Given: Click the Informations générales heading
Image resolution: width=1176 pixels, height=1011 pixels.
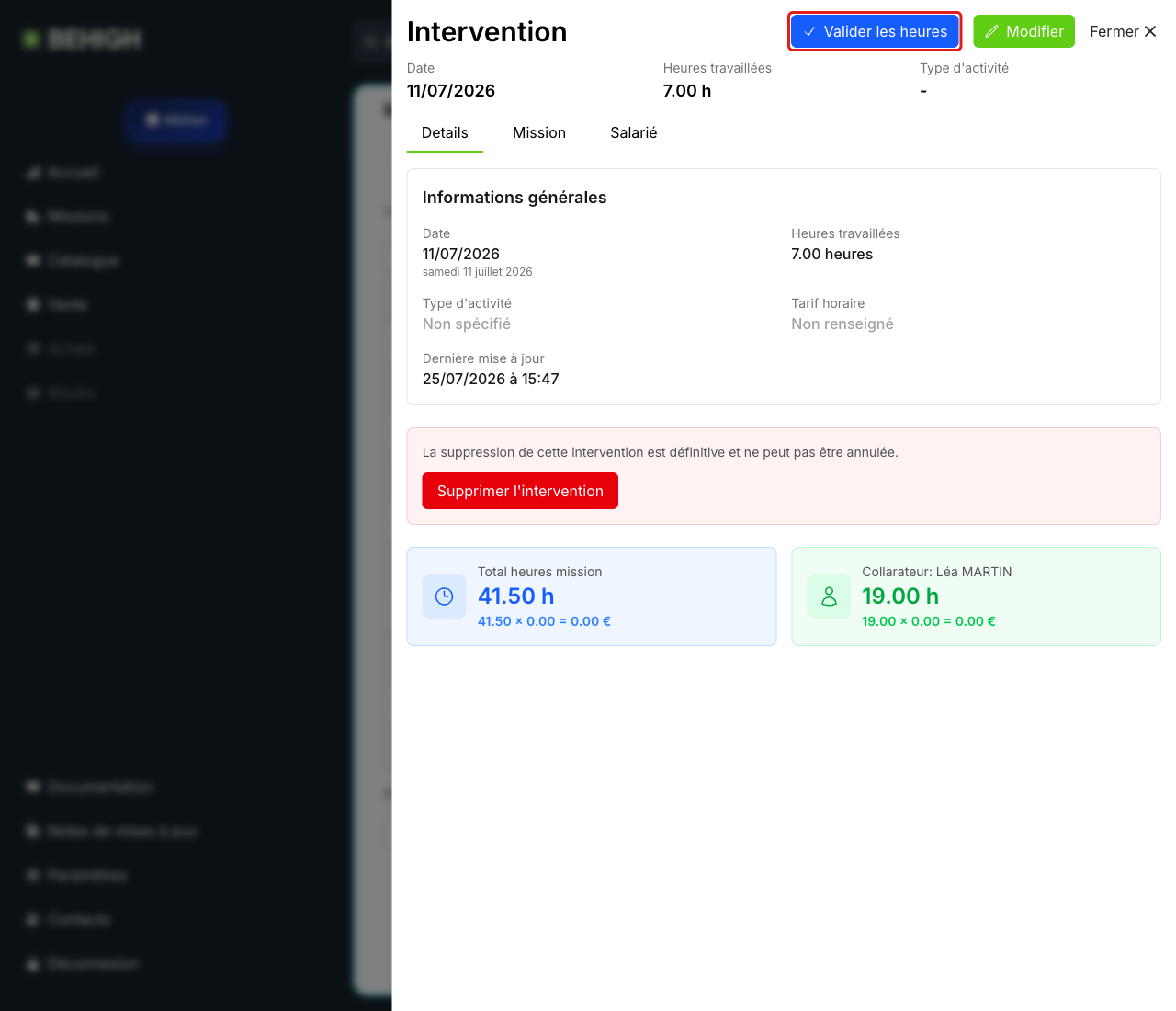Looking at the screenshot, I should (x=514, y=198).
